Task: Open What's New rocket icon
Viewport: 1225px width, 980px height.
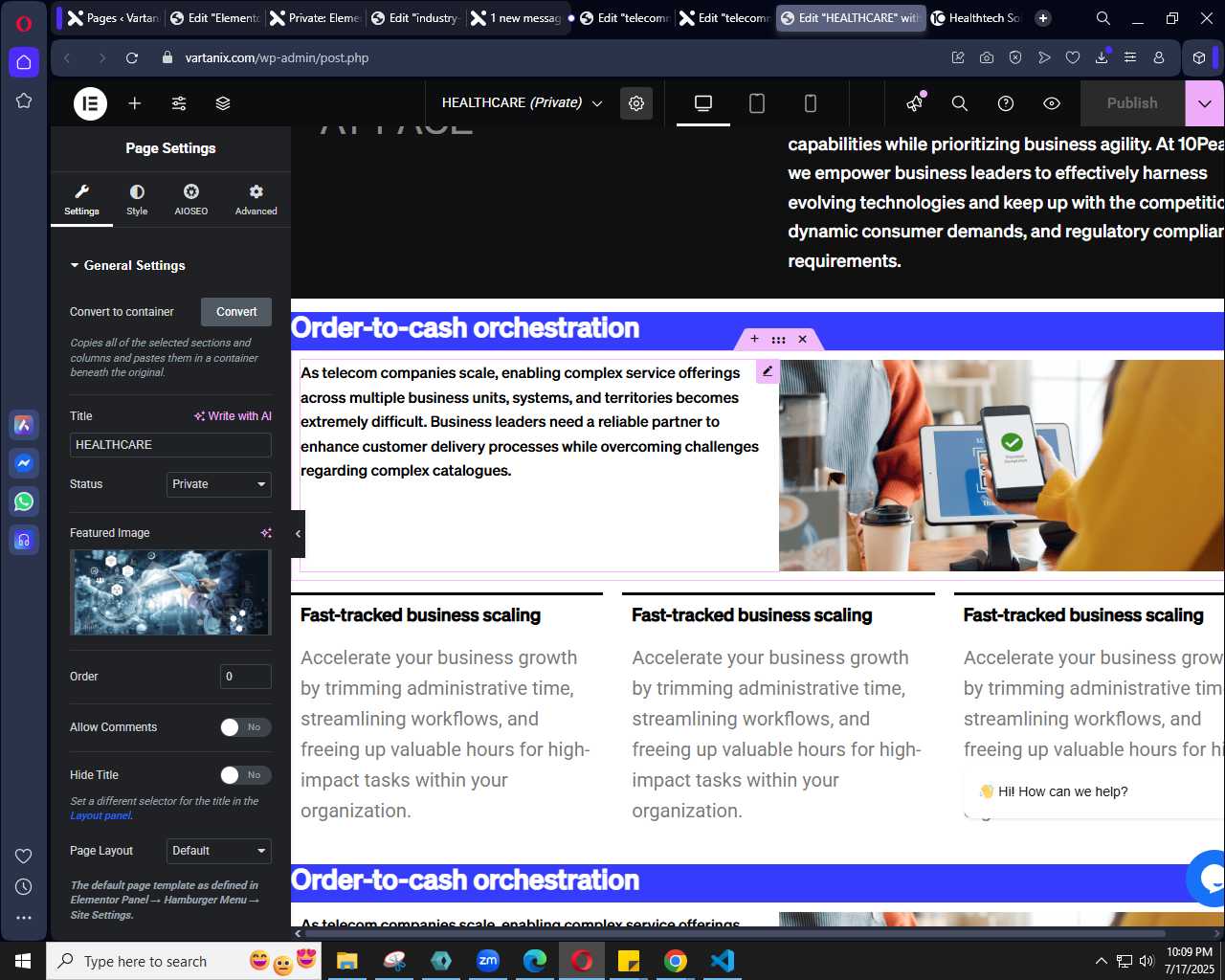Action: click(x=916, y=103)
